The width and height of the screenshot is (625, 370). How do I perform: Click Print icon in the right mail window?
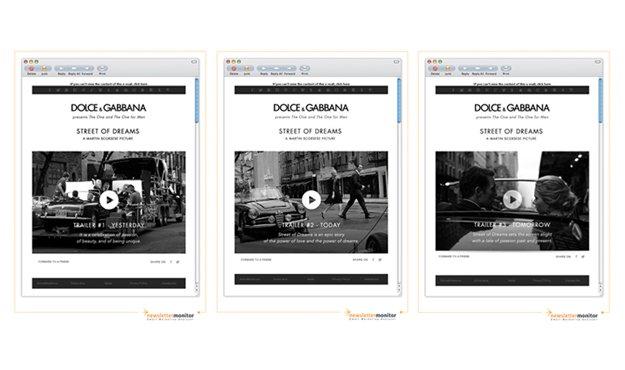pyautogui.click(x=506, y=69)
